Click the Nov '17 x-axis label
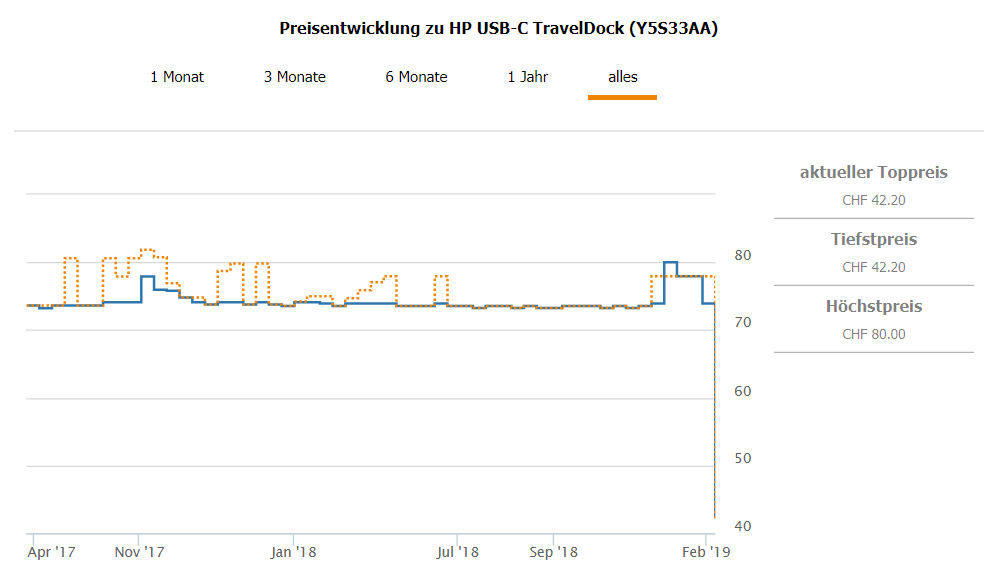The height and width of the screenshot is (586, 985). point(139,552)
